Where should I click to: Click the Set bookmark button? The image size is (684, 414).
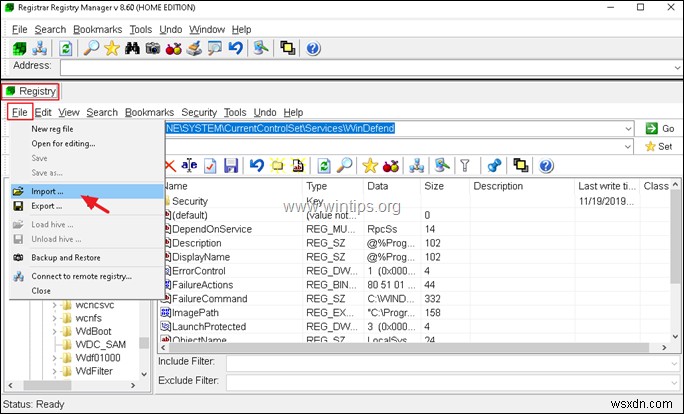(x=659, y=147)
